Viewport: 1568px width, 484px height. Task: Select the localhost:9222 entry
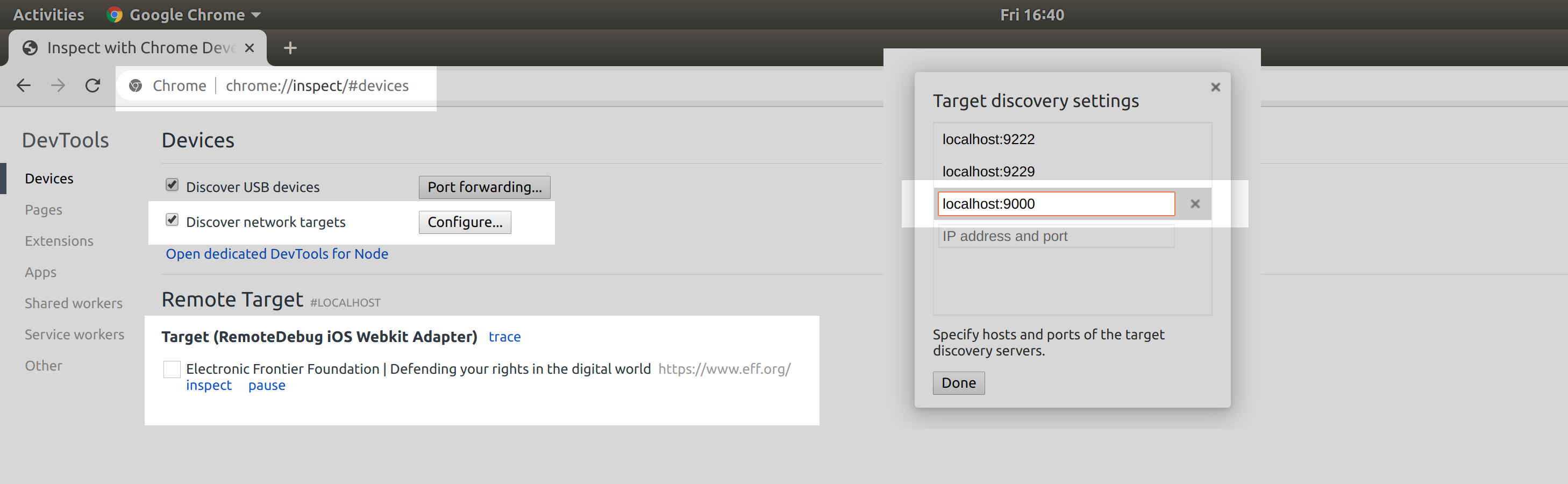click(x=988, y=139)
